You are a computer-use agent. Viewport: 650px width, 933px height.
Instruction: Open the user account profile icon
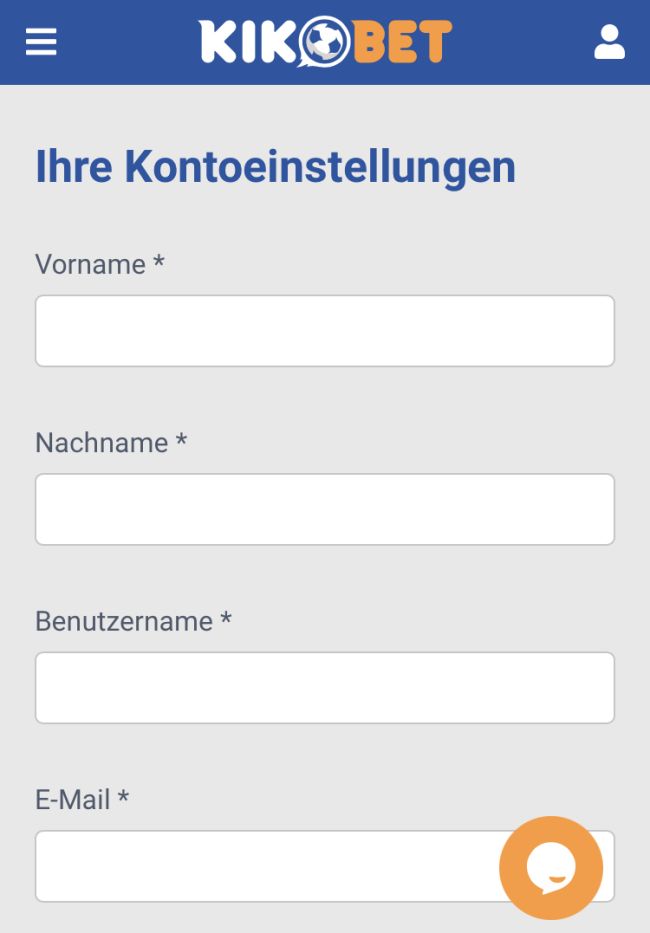click(609, 42)
